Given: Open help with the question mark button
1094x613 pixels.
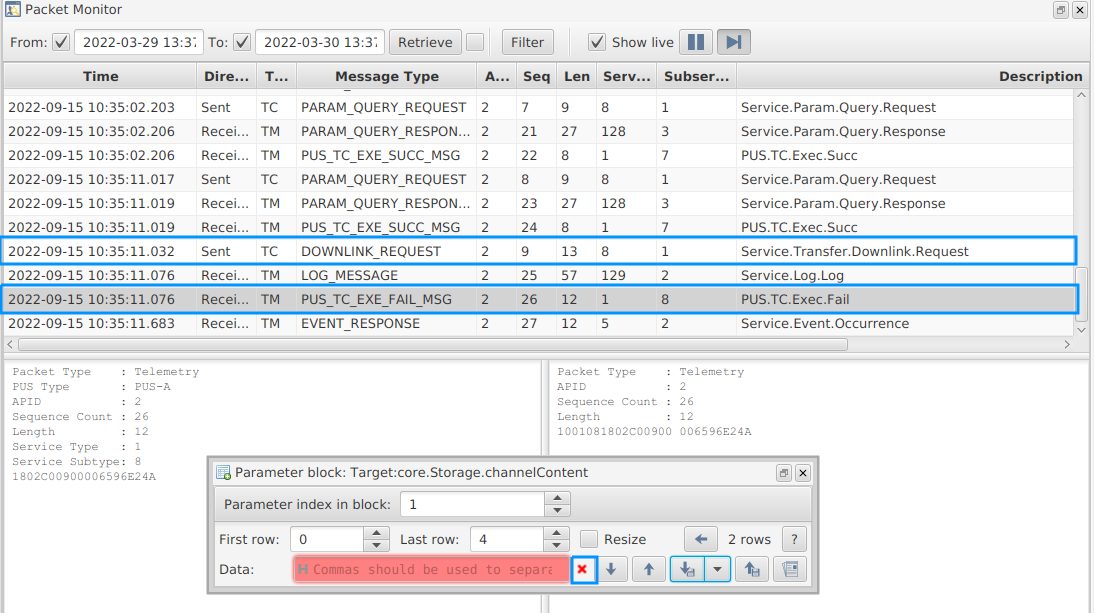Looking at the screenshot, I should [794, 539].
